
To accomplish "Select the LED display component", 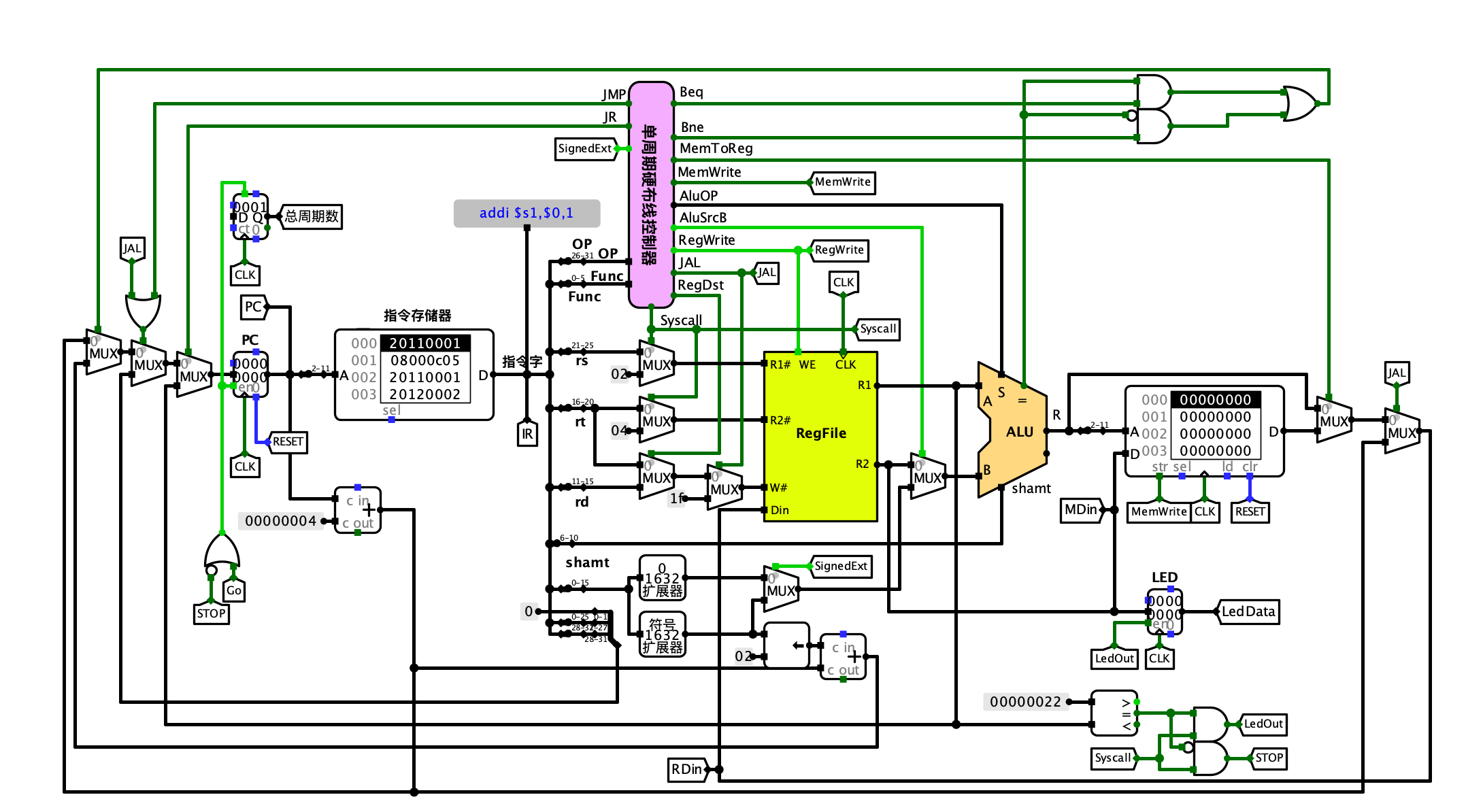I will [x=1165, y=610].
